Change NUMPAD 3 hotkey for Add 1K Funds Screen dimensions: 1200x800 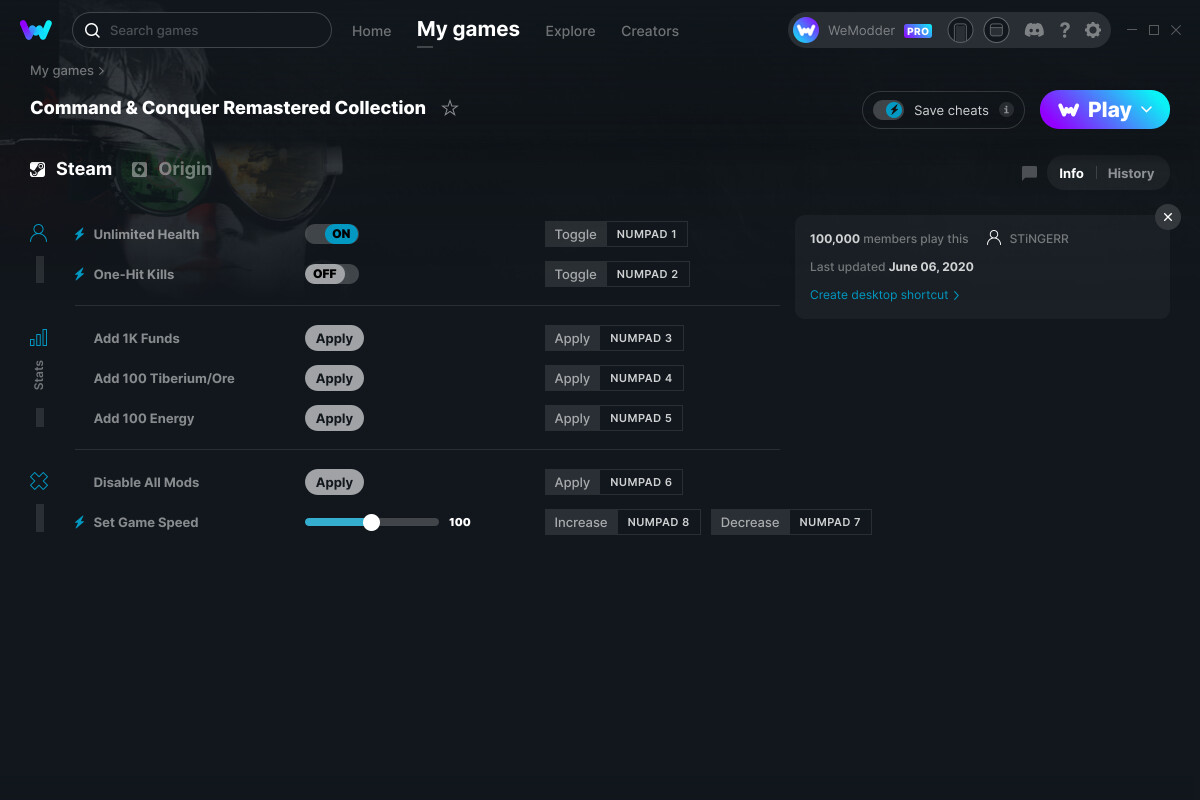click(641, 338)
